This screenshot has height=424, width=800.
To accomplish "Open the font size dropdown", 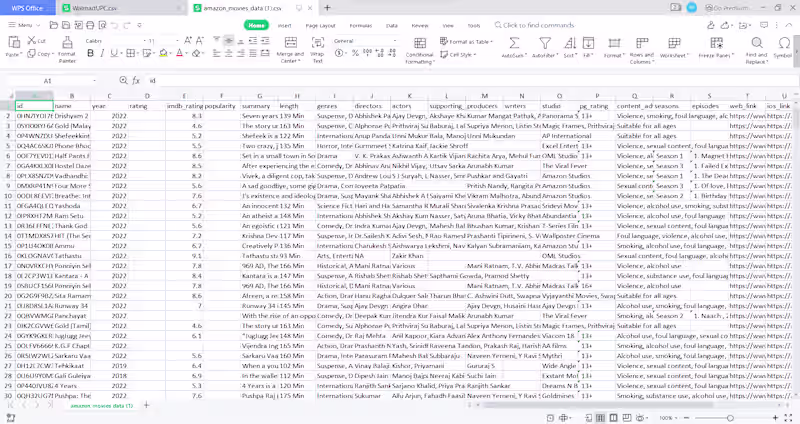I will pos(177,40).
